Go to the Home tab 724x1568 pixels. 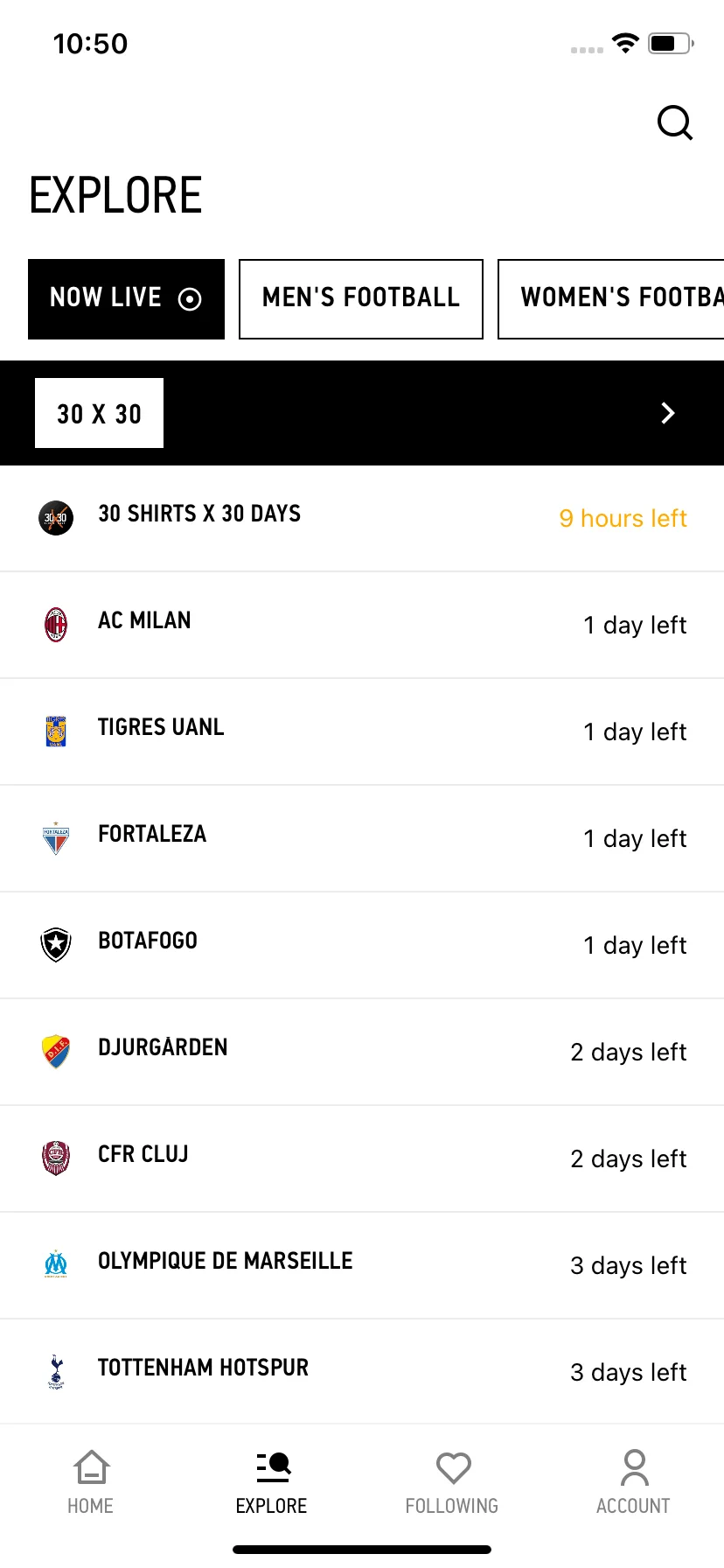[x=91, y=1482]
